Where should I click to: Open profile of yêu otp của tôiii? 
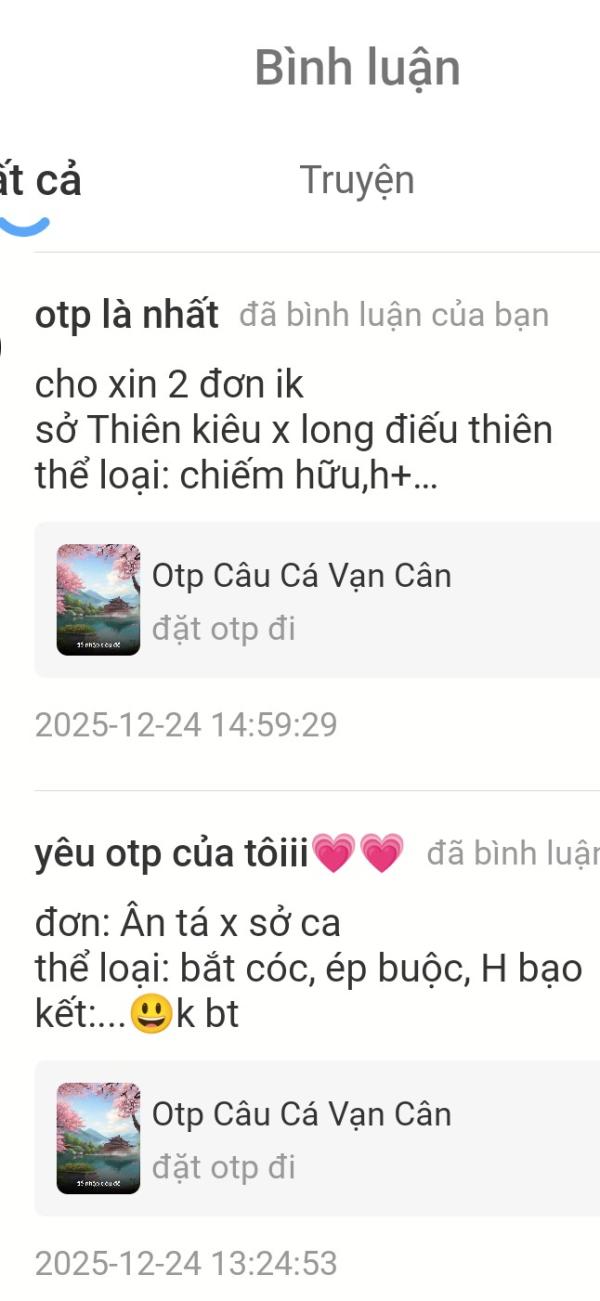[173, 853]
